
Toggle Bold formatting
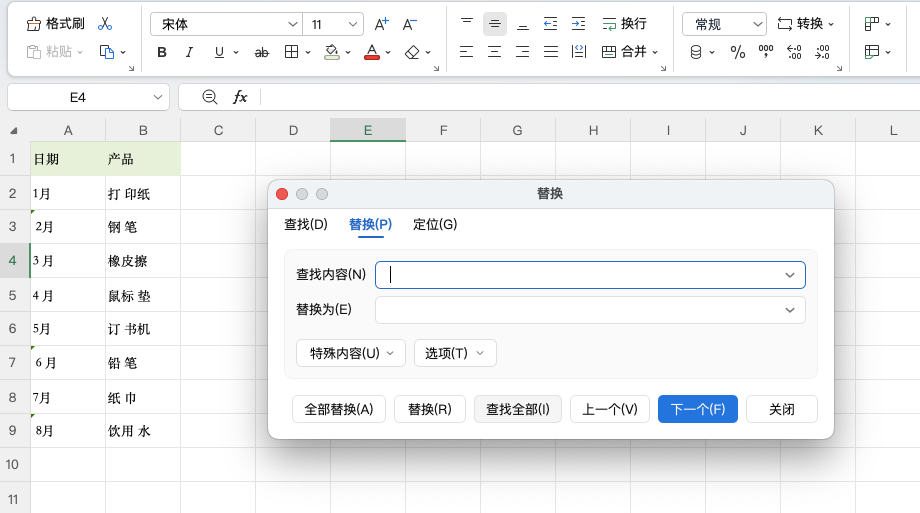tap(162, 52)
